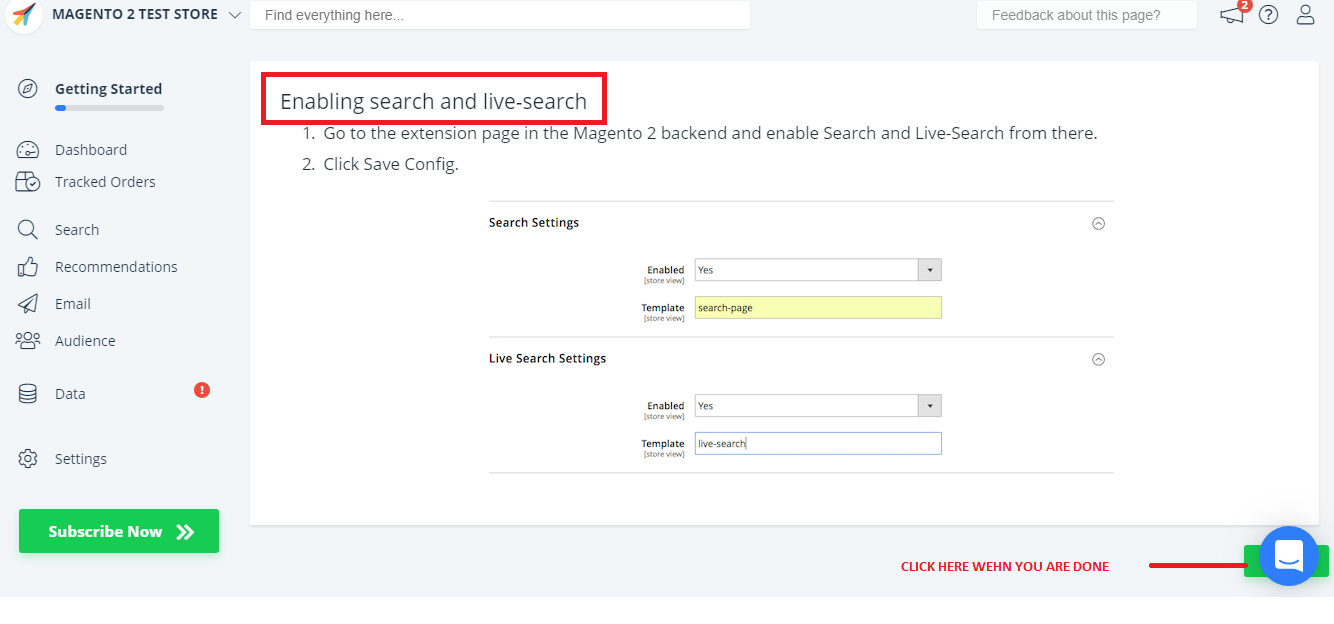
Task: Click the Tracked Orders box icon
Action: (28, 182)
